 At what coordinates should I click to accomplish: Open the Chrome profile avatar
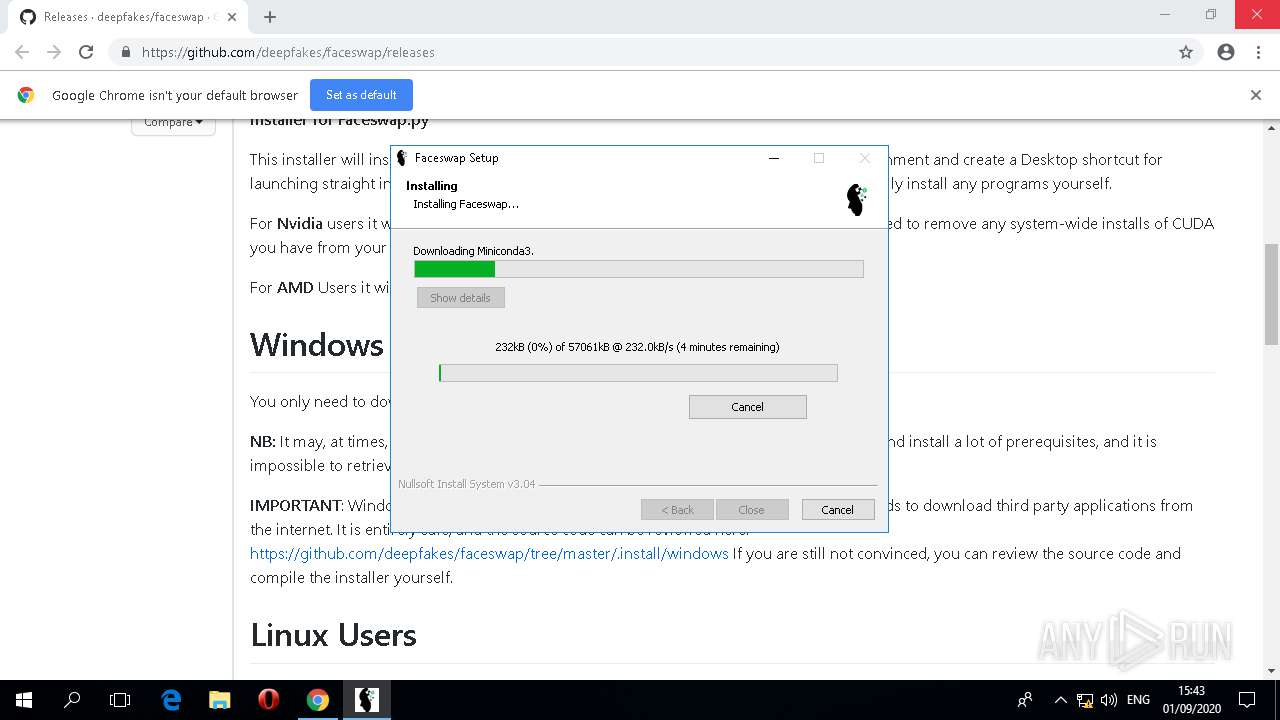point(1226,52)
